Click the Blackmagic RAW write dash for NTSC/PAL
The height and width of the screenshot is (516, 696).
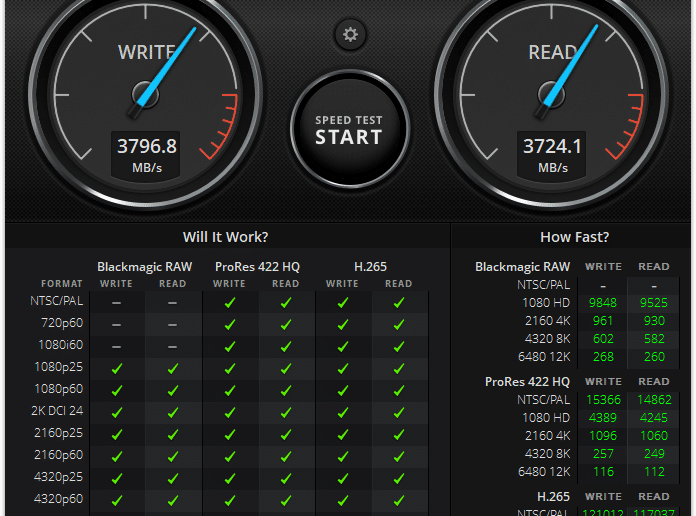pos(116,303)
